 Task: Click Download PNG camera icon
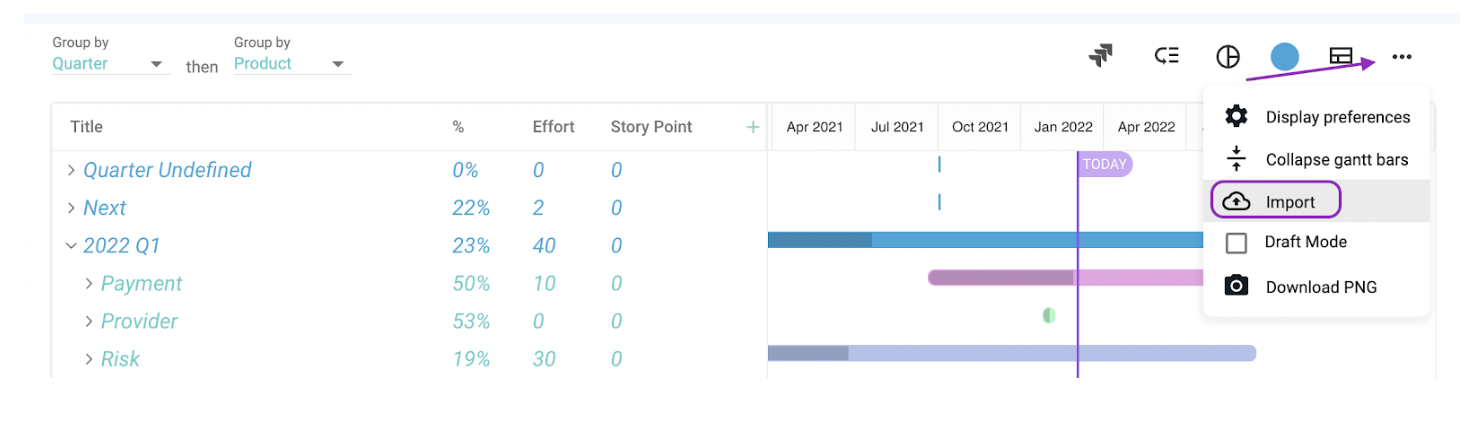click(x=1237, y=286)
